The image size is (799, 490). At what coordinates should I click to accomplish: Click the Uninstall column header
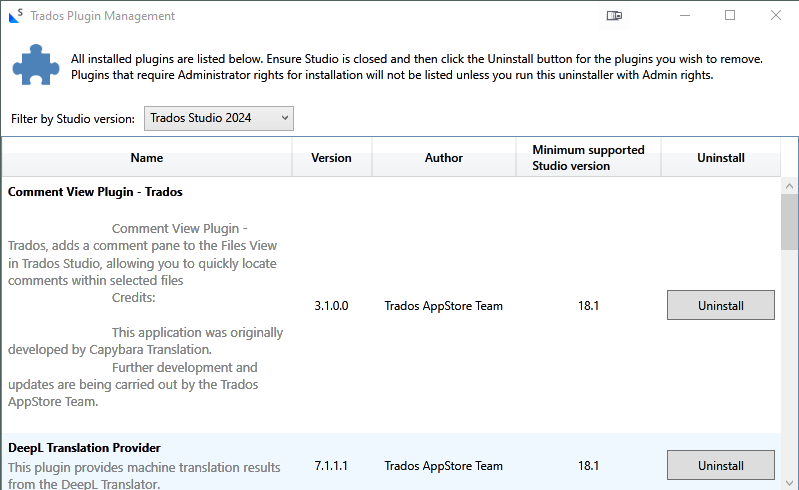pyautogui.click(x=721, y=158)
